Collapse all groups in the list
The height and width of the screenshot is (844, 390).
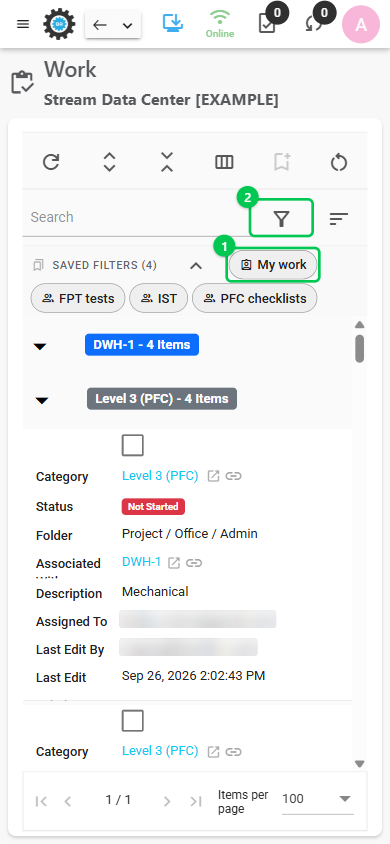(x=167, y=162)
